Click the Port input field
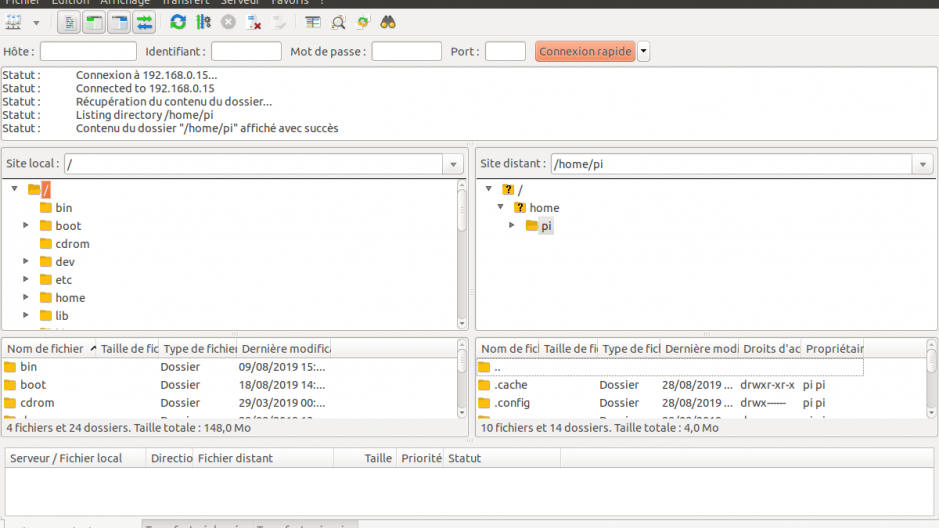The height and width of the screenshot is (528, 939). [x=505, y=51]
